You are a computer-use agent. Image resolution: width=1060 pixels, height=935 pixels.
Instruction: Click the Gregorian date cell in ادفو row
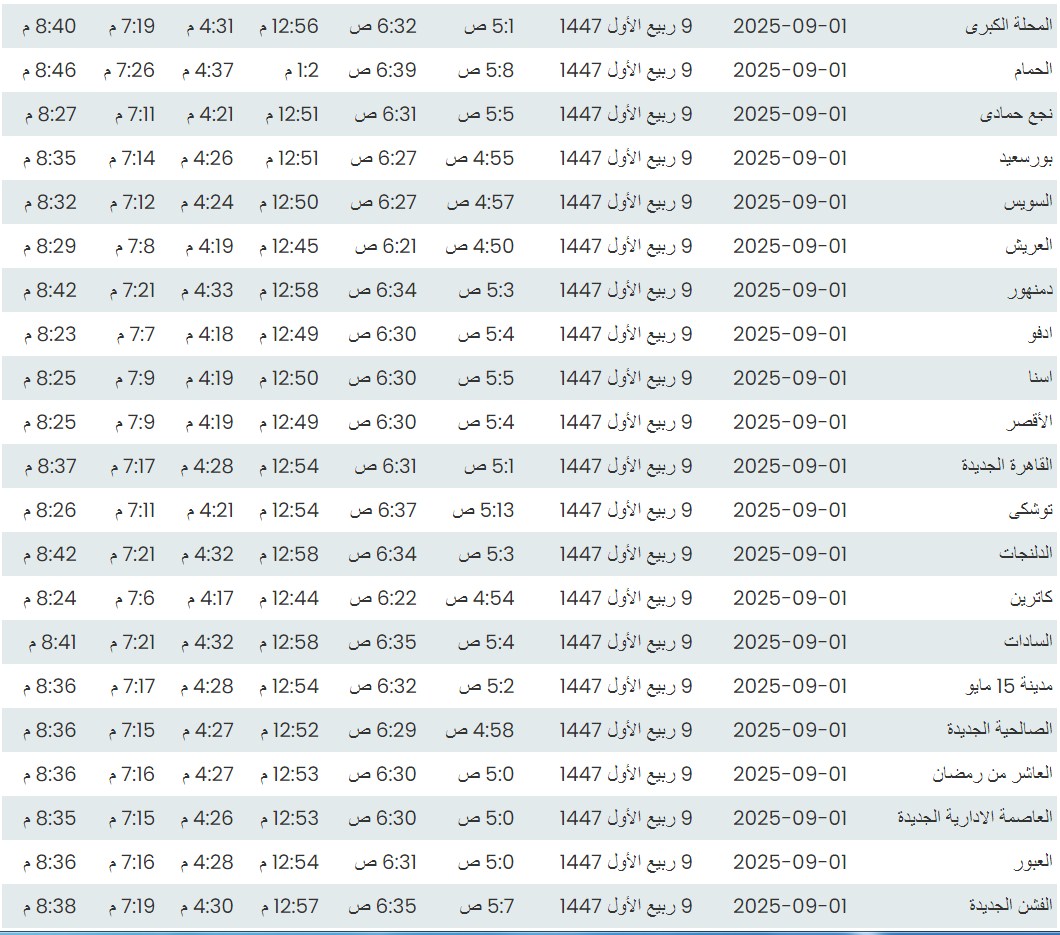click(789, 335)
